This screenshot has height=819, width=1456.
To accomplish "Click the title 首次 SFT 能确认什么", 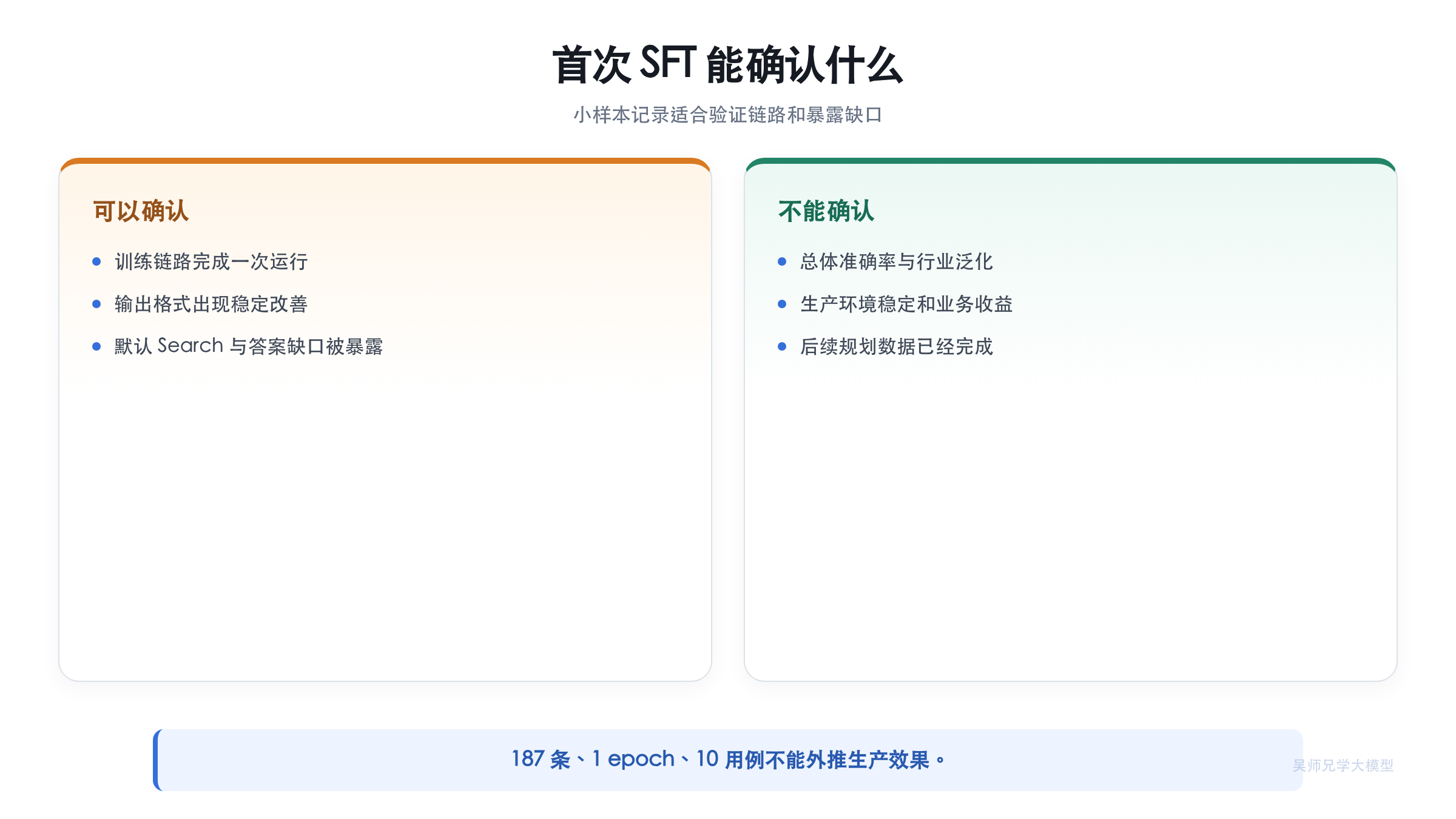I will tap(727, 64).
